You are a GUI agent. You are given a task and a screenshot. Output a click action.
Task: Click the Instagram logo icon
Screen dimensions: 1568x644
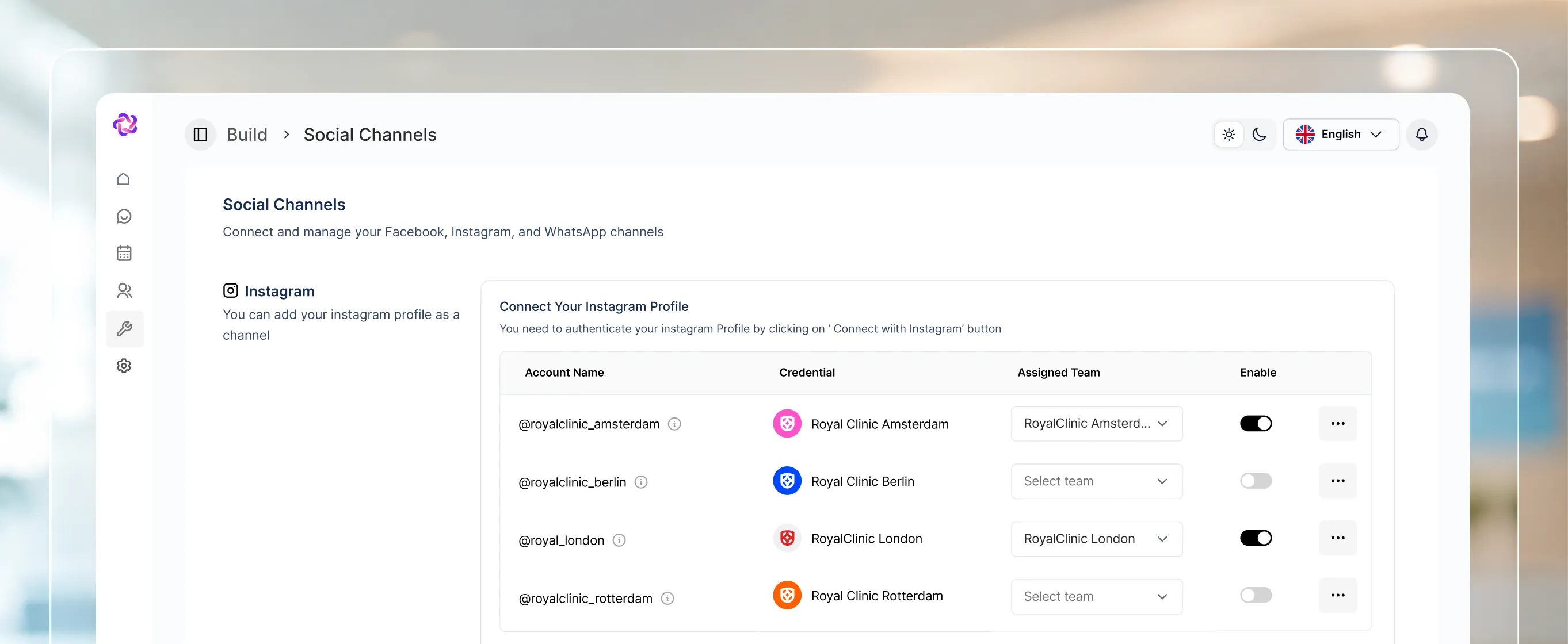[230, 291]
